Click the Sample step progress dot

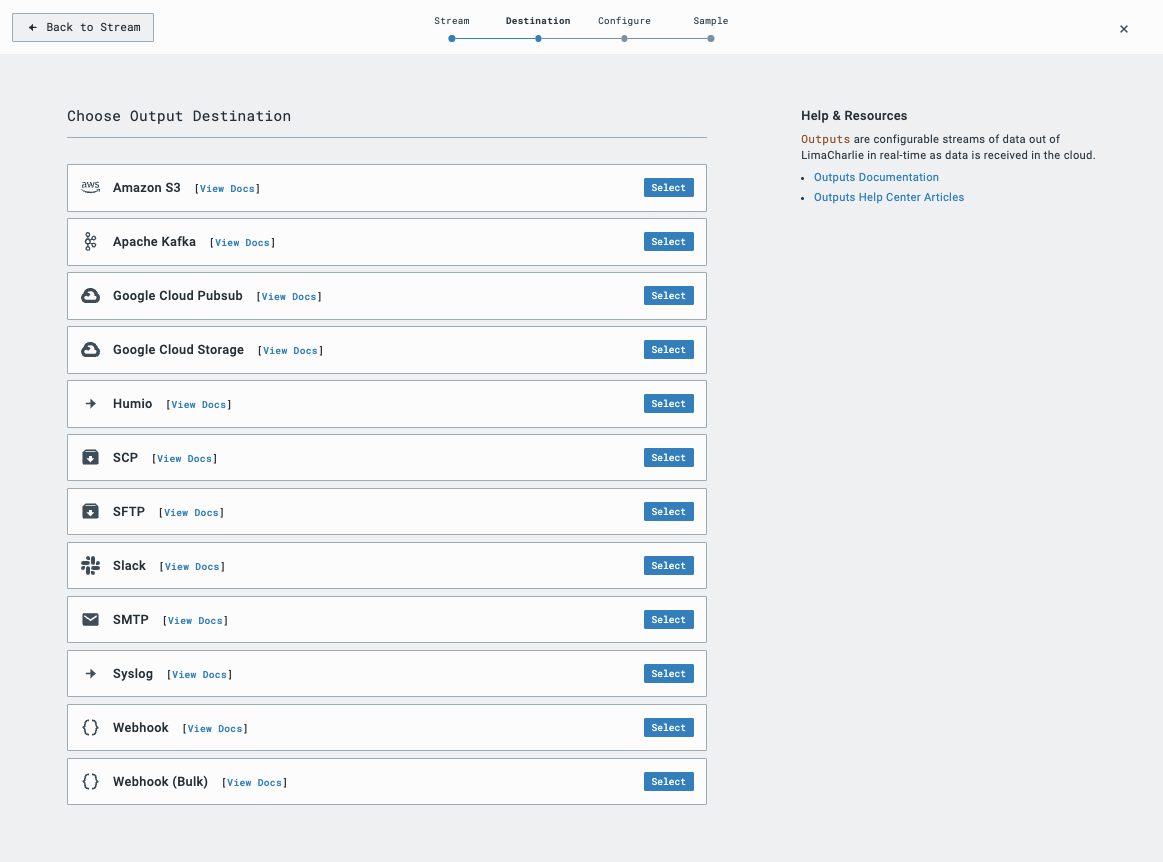[x=711, y=39]
